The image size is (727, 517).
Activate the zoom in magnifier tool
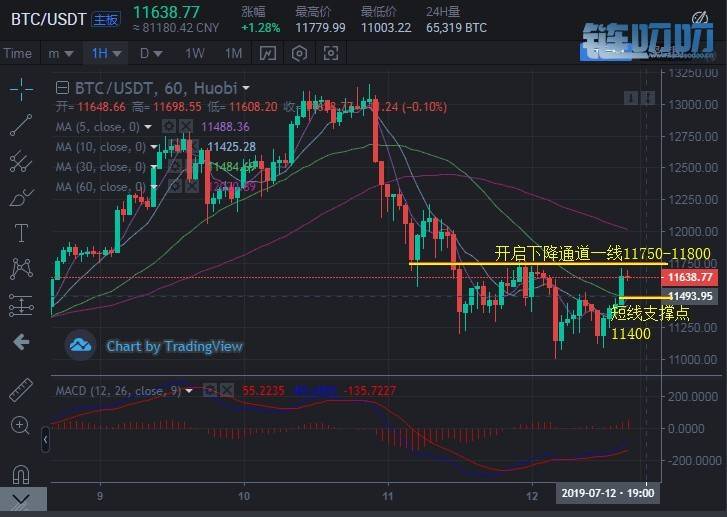click(20, 425)
